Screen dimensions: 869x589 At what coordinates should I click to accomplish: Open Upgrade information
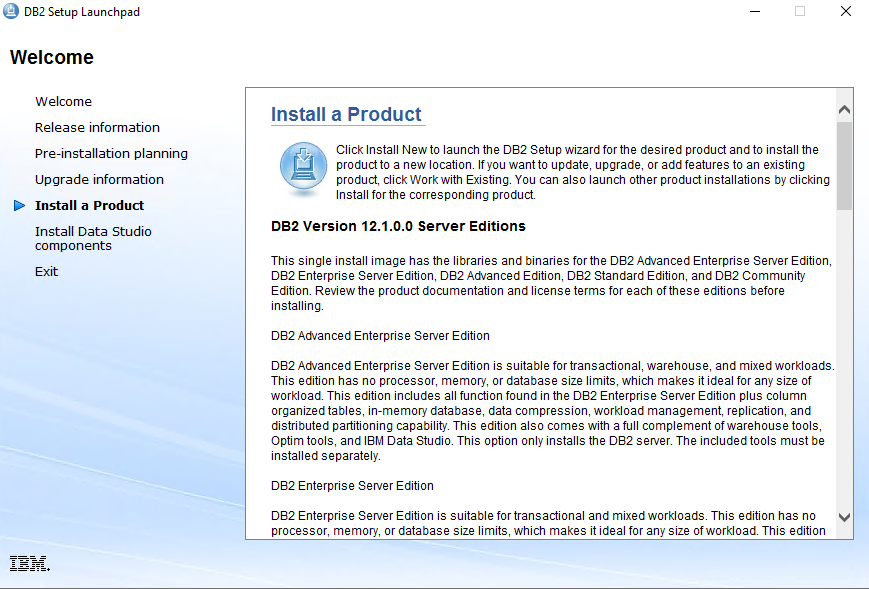coord(100,179)
